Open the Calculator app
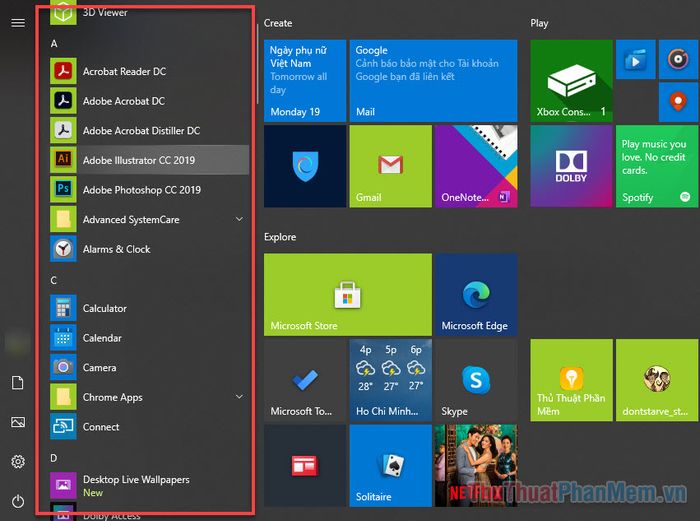This screenshot has width=700, height=521. click(x=150, y=308)
